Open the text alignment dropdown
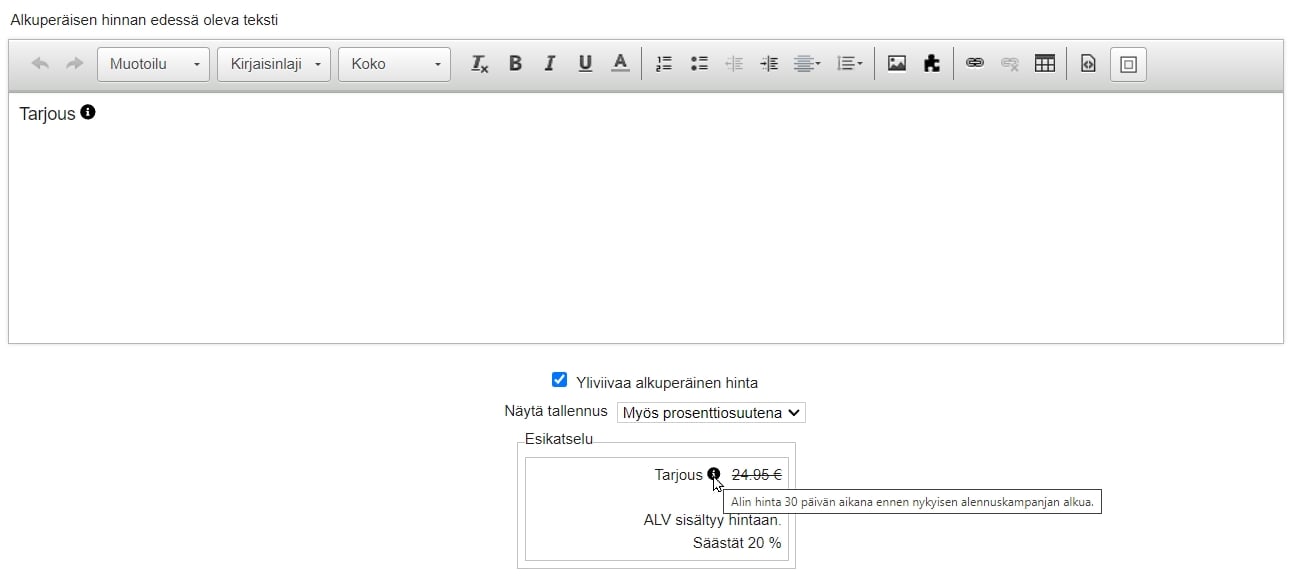The height and width of the screenshot is (579, 1295). (807, 64)
